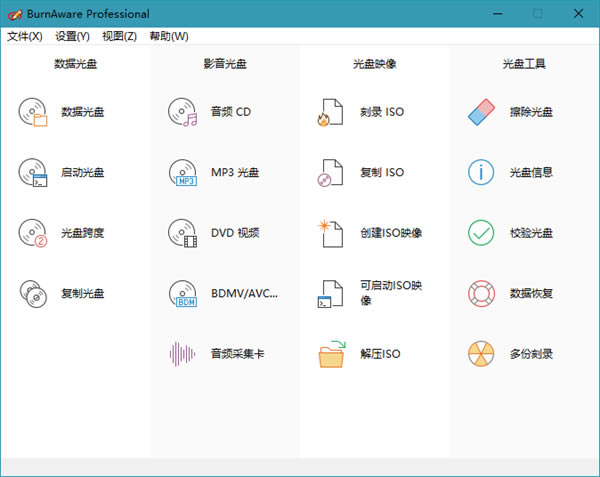This screenshot has height=477, width=600.
Task: Open the 光盘信息 info icon
Action: (x=481, y=172)
